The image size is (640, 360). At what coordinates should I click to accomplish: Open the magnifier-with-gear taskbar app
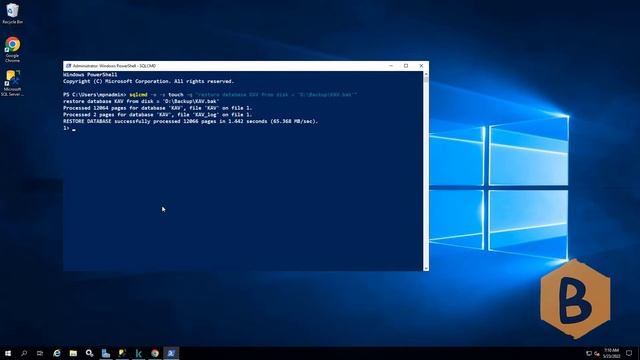coord(89,353)
